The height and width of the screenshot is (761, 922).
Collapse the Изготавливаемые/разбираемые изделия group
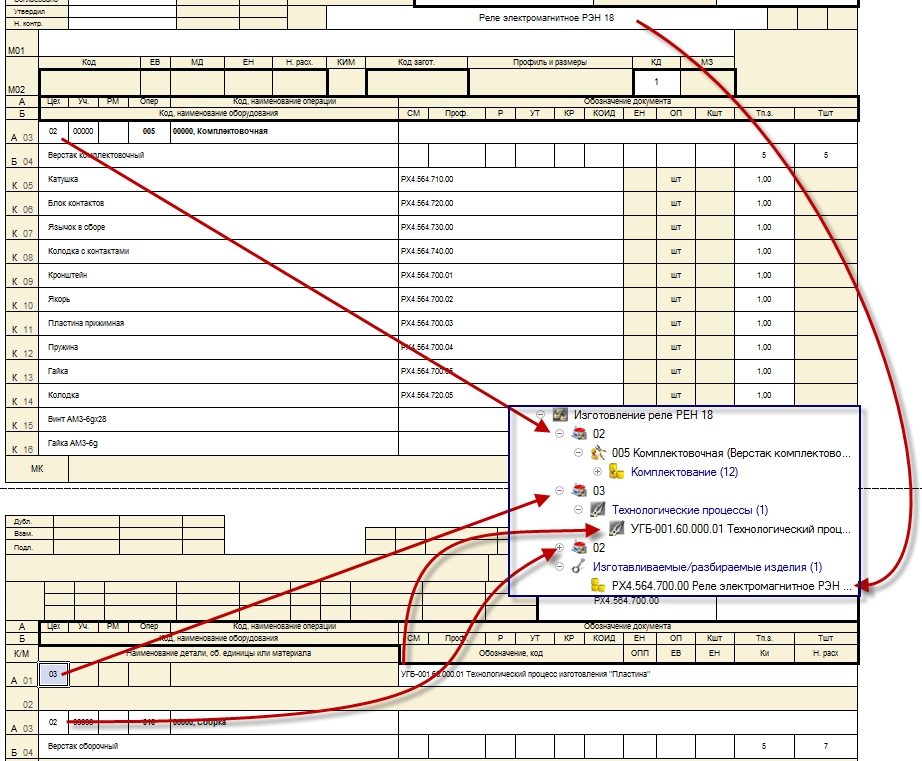(559, 567)
